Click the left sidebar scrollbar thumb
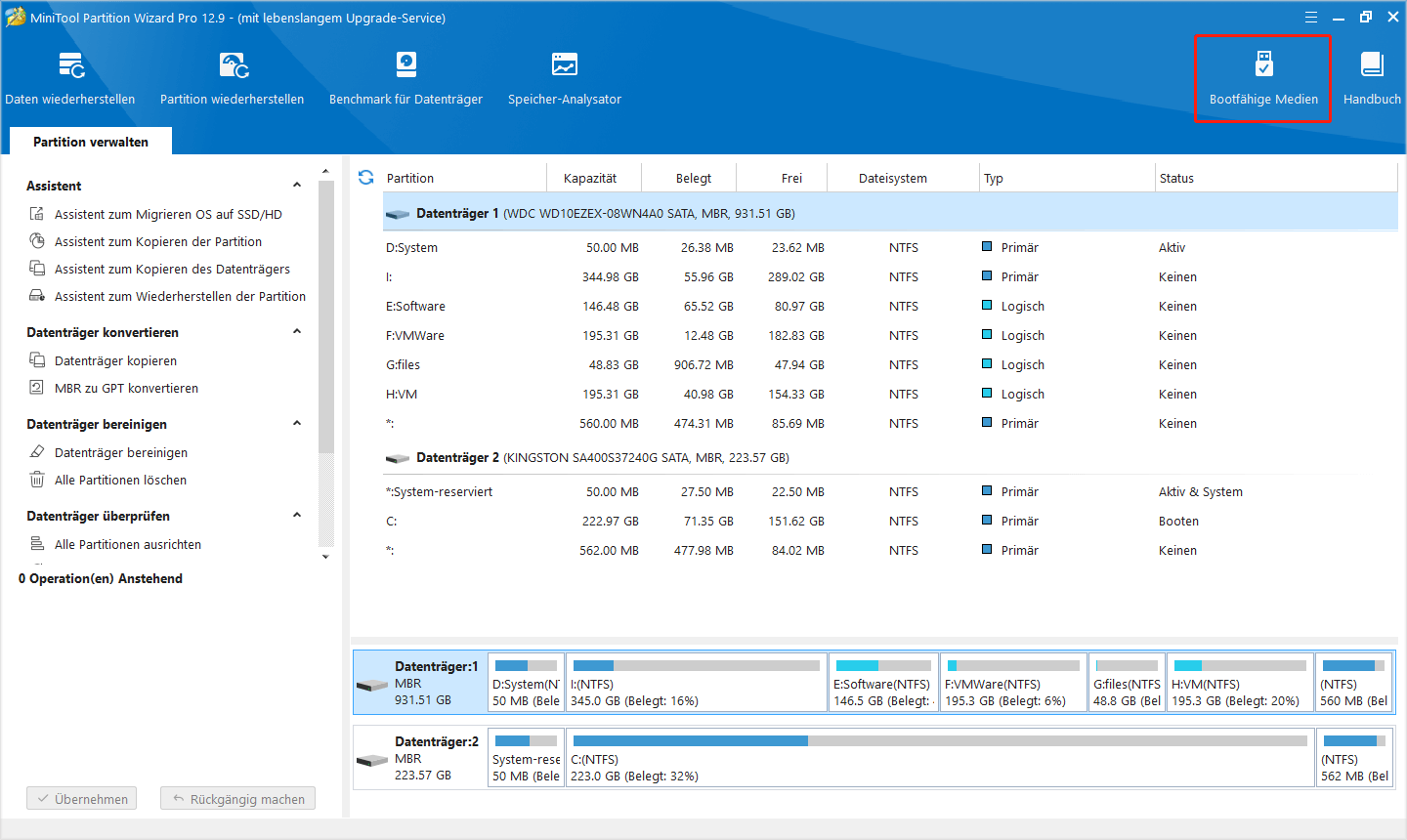This screenshot has height=840, width=1407. (x=326, y=317)
